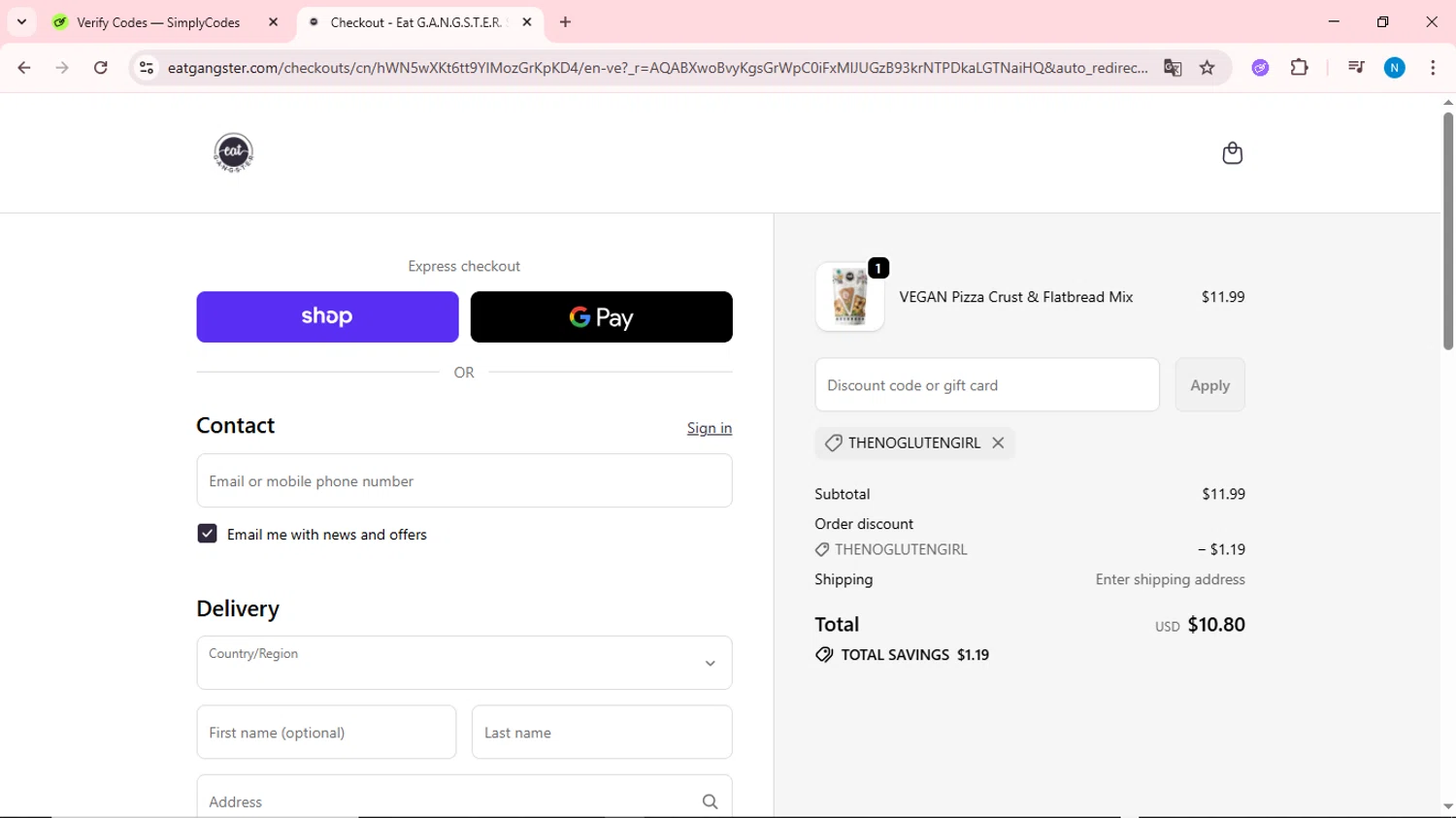
Task: Click the browser address bar URL
Action: pyautogui.click(x=657, y=68)
